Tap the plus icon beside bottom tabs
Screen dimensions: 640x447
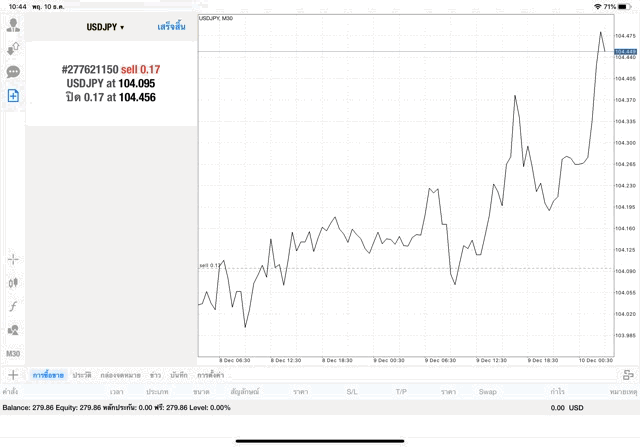[x=13, y=374]
